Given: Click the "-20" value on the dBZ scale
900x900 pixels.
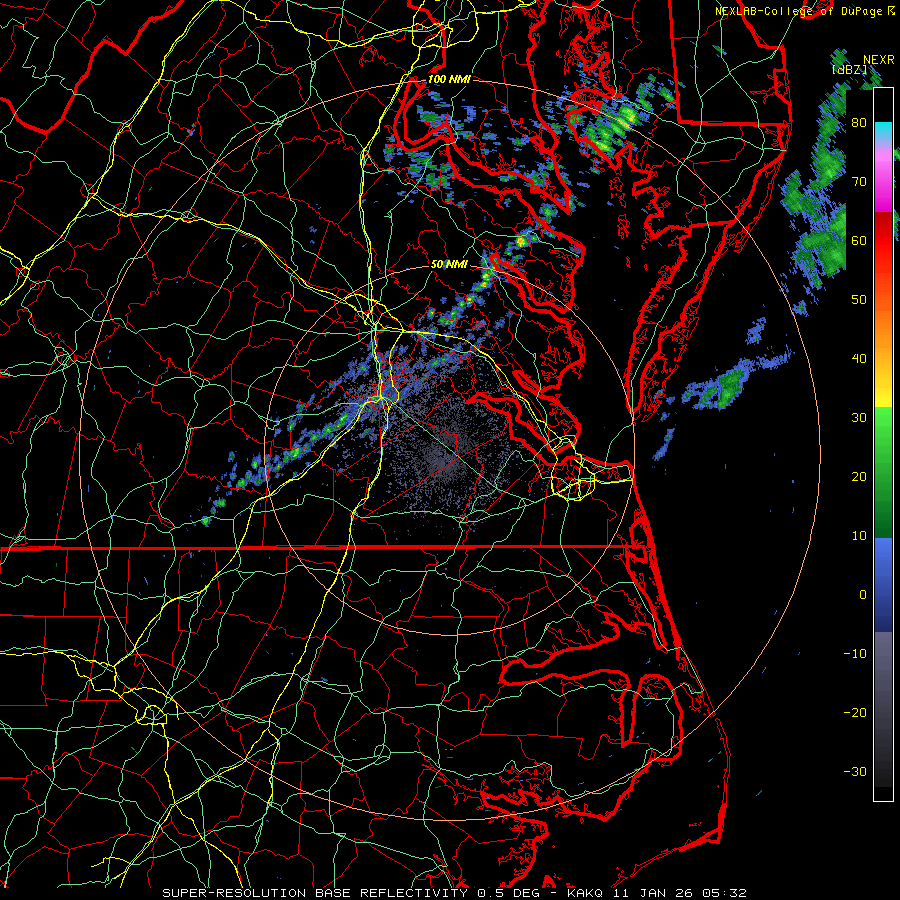Looking at the screenshot, I should pos(855,713).
